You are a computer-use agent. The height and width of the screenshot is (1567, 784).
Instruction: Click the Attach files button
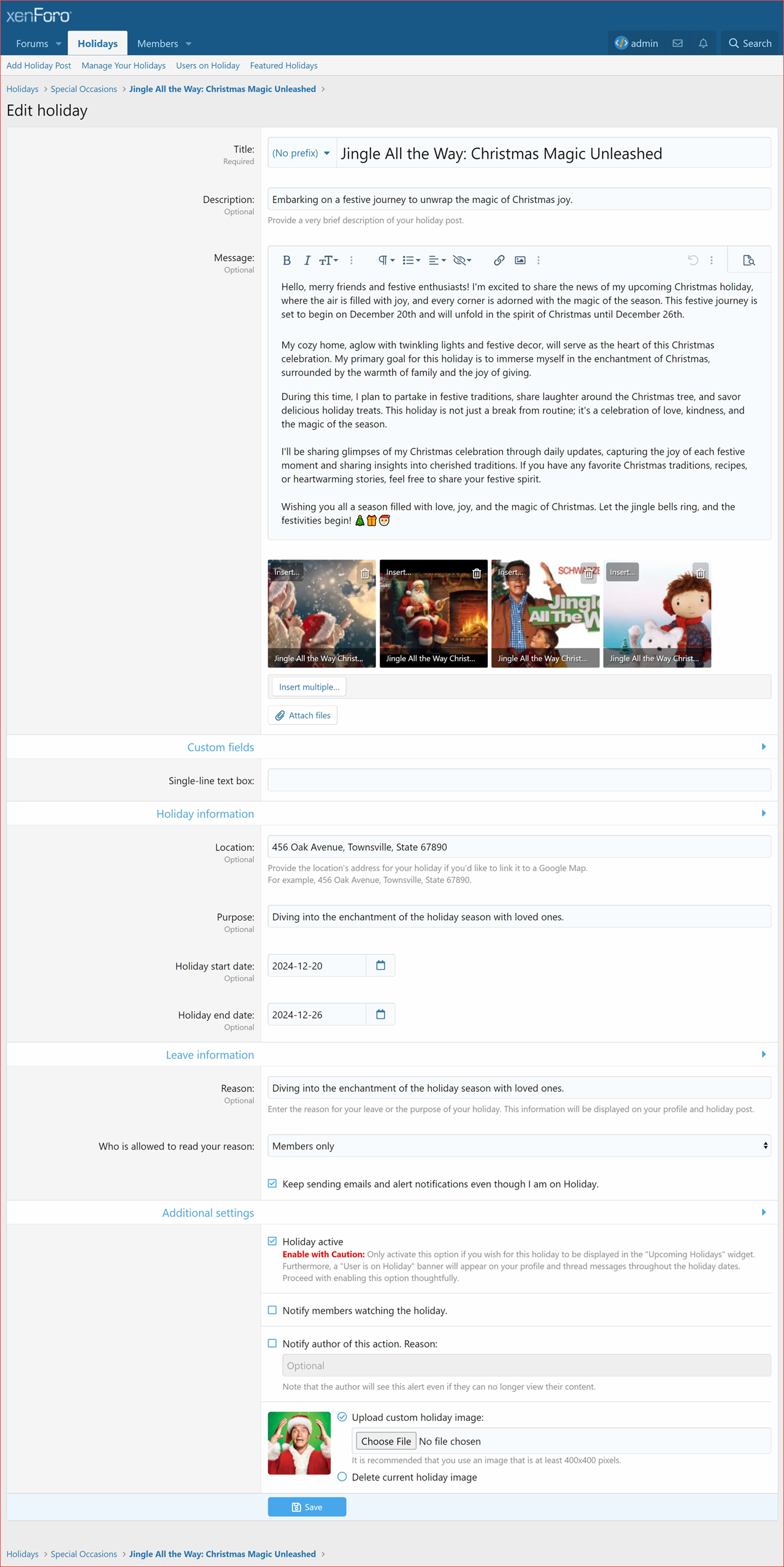[x=303, y=715]
